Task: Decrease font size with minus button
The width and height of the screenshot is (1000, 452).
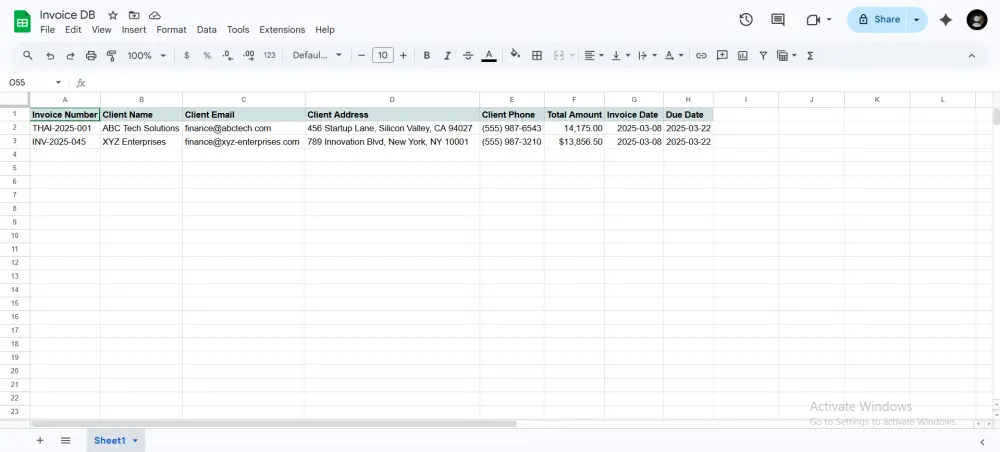Action: (x=362, y=55)
